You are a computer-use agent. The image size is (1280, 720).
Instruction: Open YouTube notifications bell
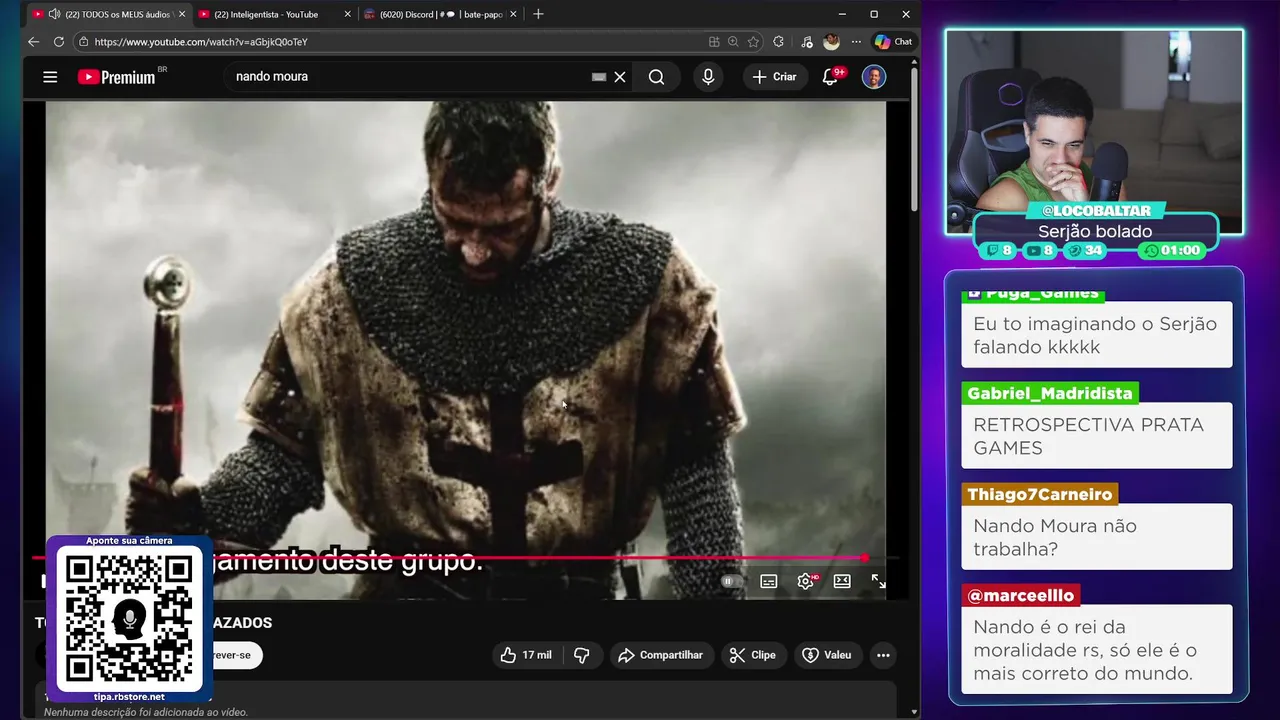pyautogui.click(x=830, y=77)
